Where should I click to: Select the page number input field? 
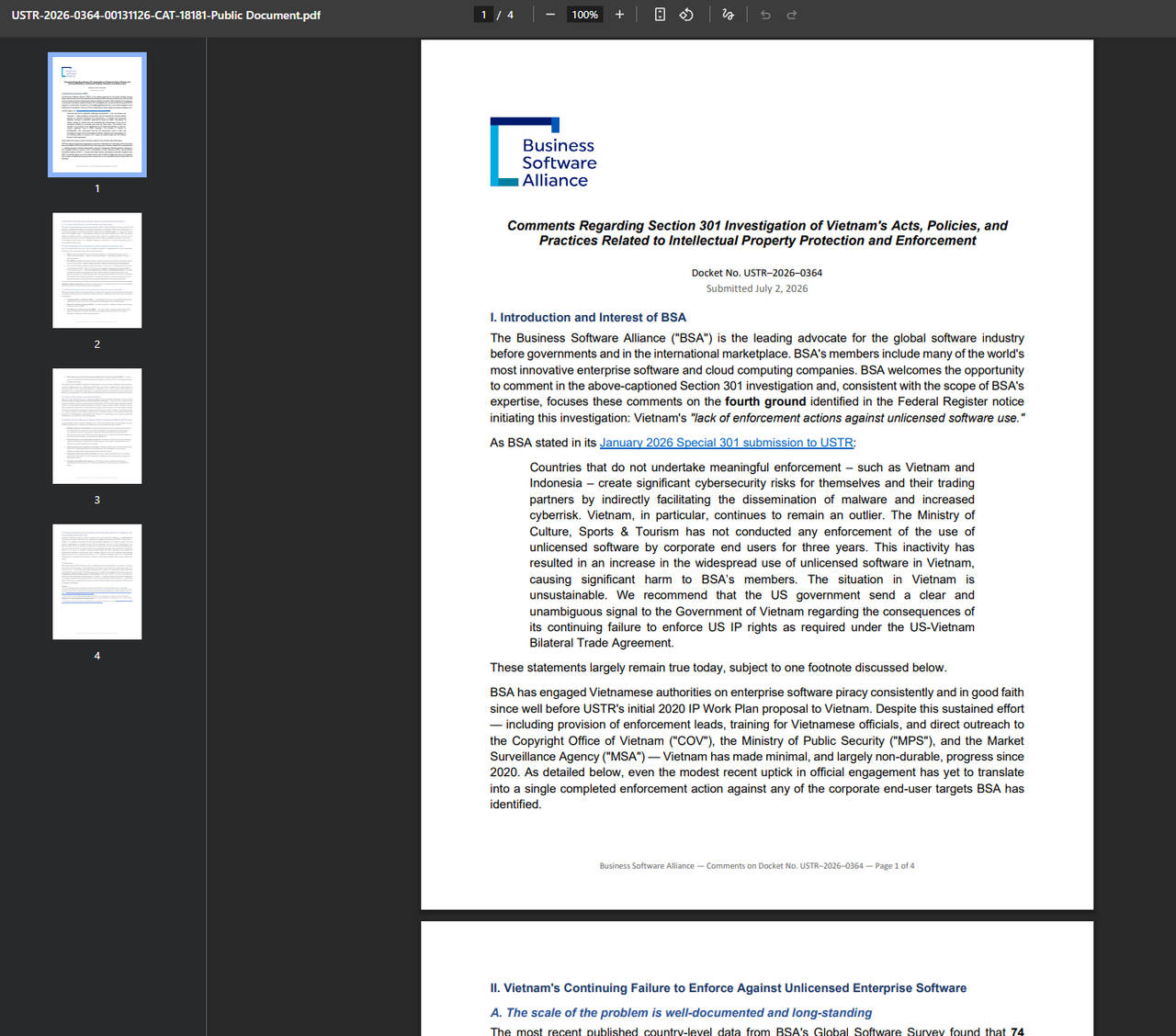[x=483, y=15]
